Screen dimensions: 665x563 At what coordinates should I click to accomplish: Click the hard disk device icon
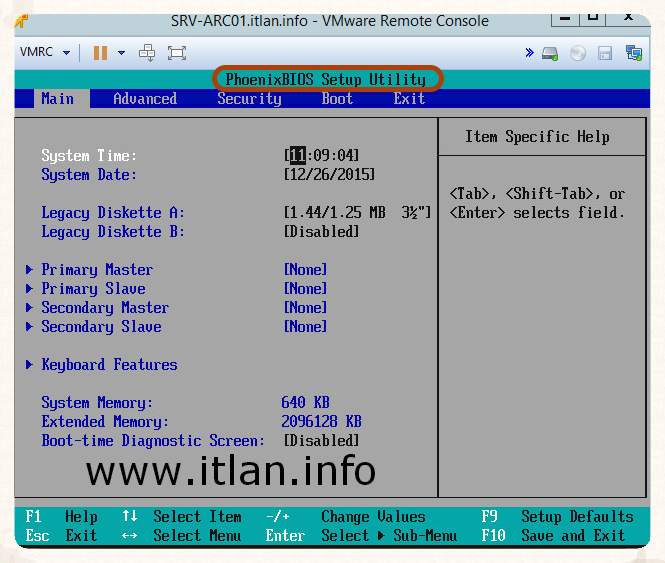(551, 53)
